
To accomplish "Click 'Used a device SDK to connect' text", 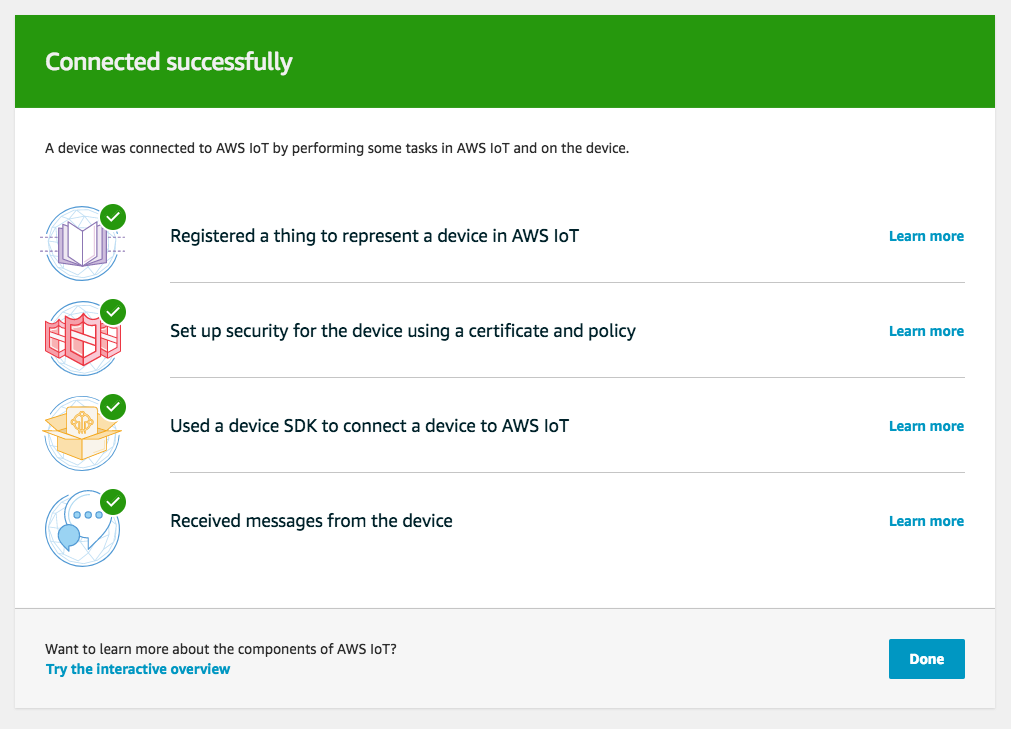I will (x=369, y=426).
